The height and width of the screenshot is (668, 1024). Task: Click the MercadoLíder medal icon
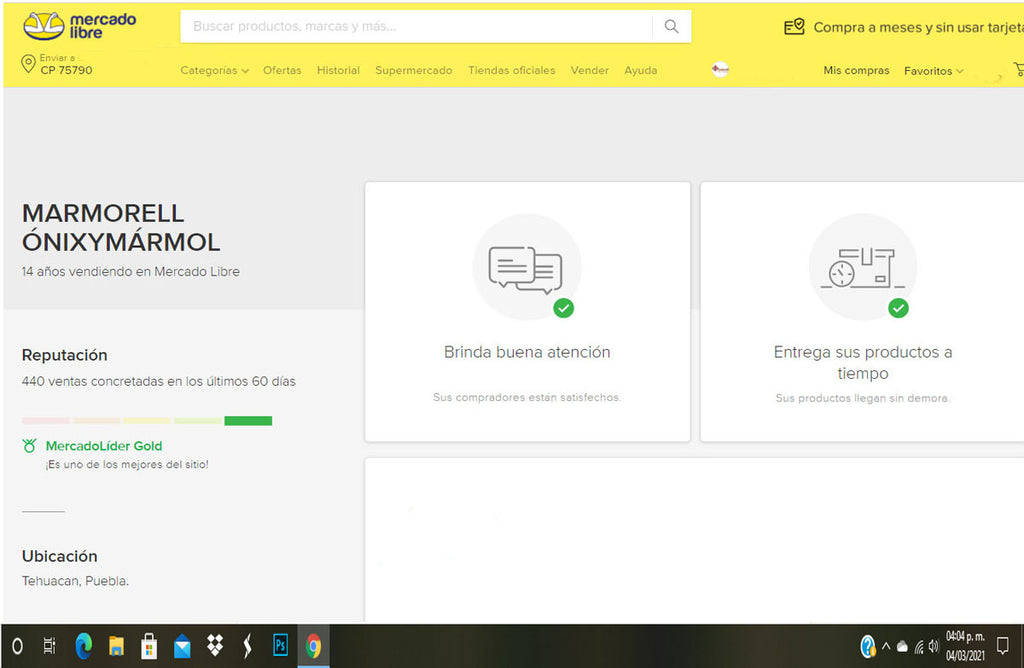tap(29, 446)
